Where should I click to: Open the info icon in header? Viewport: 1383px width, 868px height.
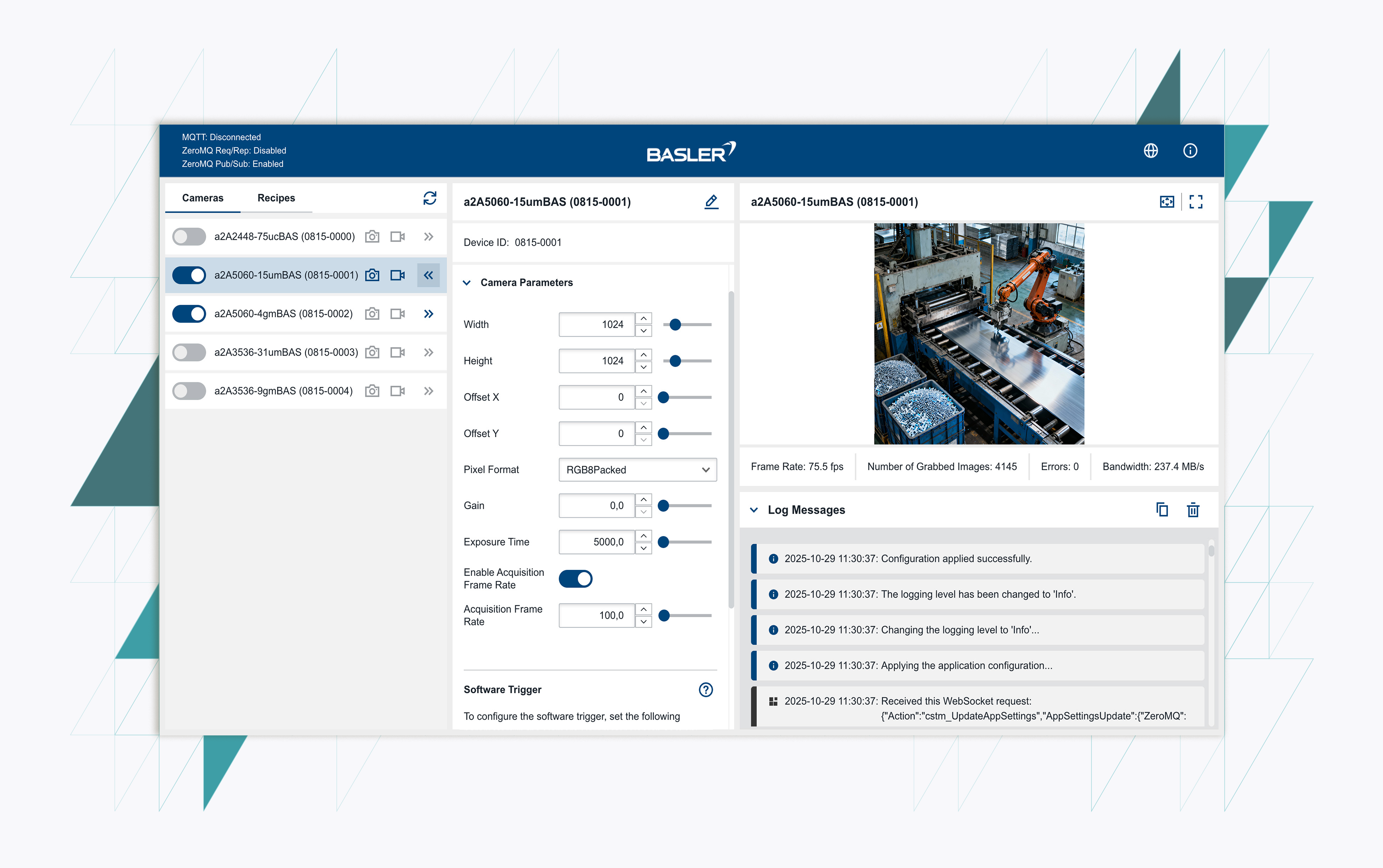pos(1190,150)
